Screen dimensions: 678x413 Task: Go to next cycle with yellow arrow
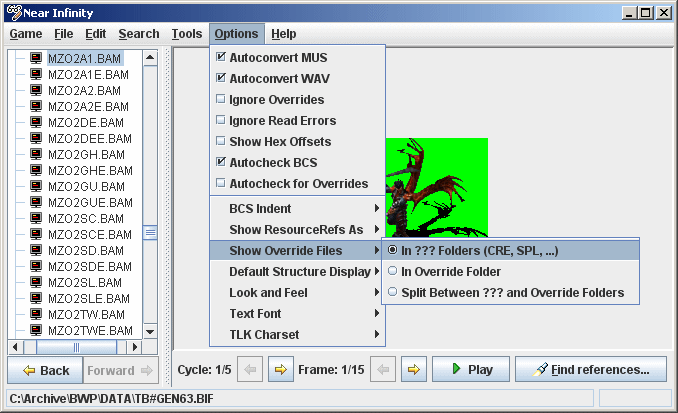tap(281, 369)
